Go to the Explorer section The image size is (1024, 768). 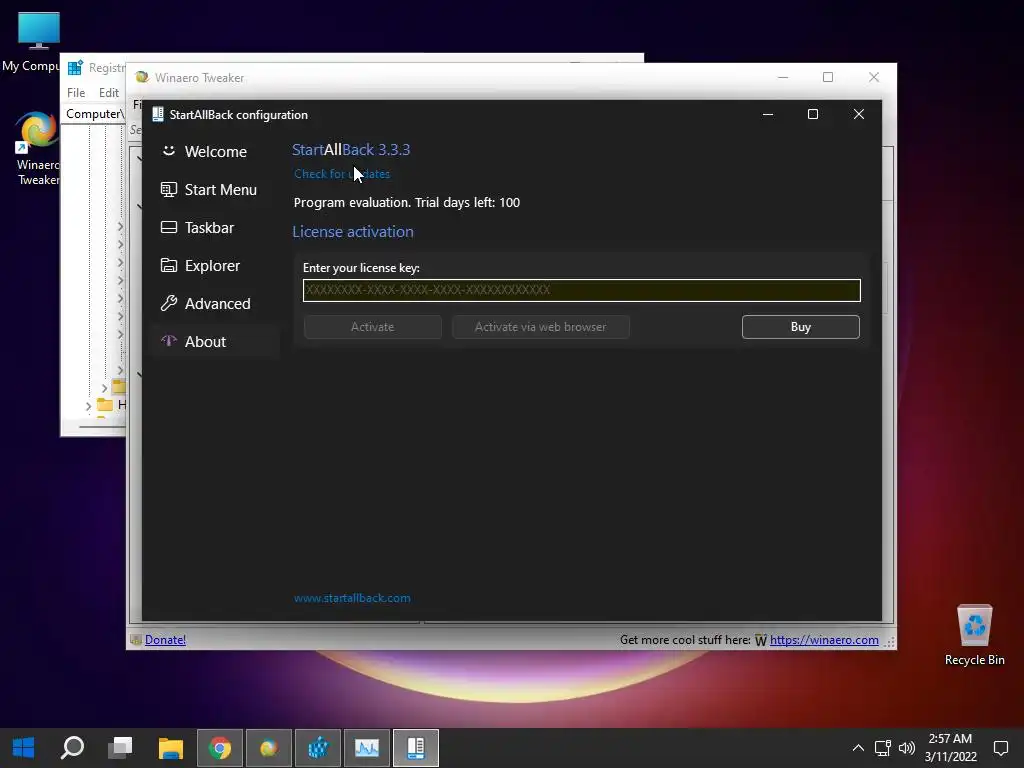pyautogui.click(x=215, y=266)
